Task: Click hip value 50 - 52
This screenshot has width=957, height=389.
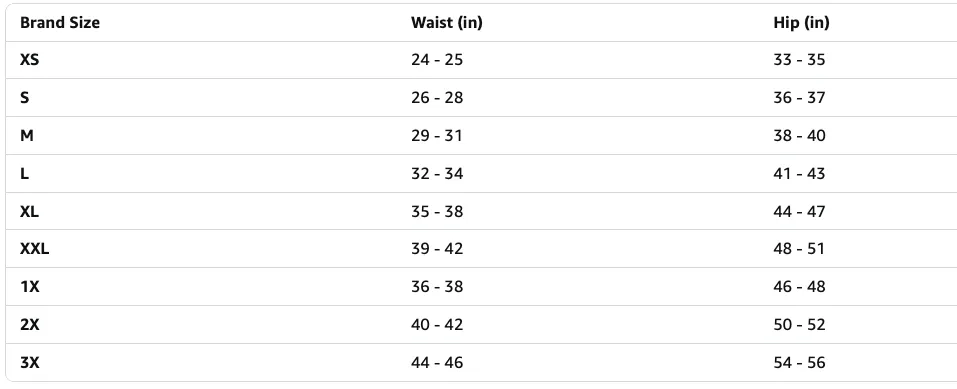Action: 800,324
